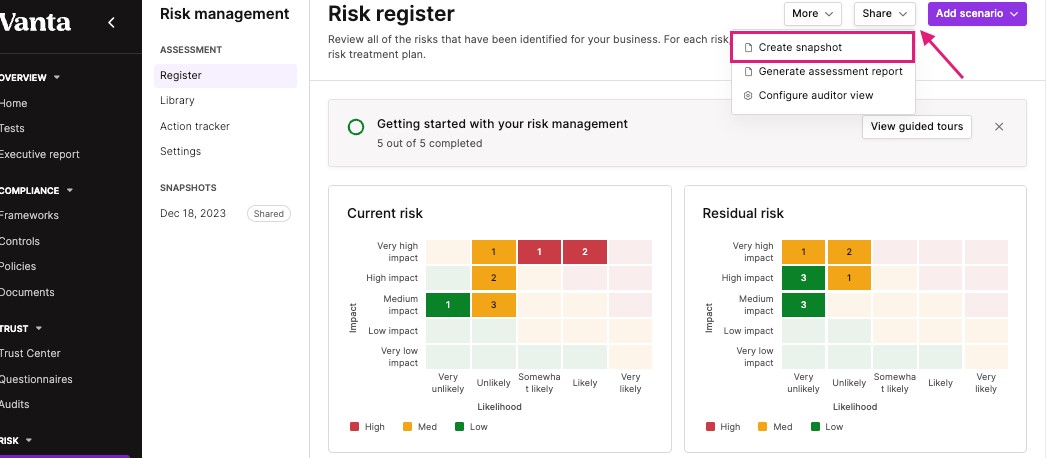
Task: Open Trust Center
Action: 30,353
